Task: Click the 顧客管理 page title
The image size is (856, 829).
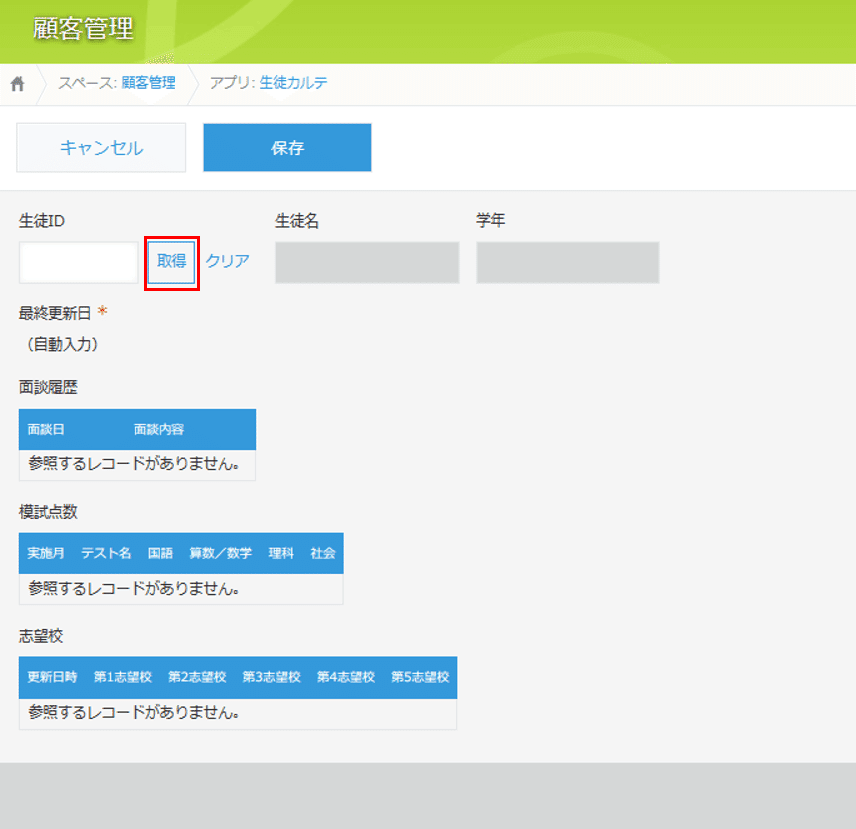Action: click(83, 29)
